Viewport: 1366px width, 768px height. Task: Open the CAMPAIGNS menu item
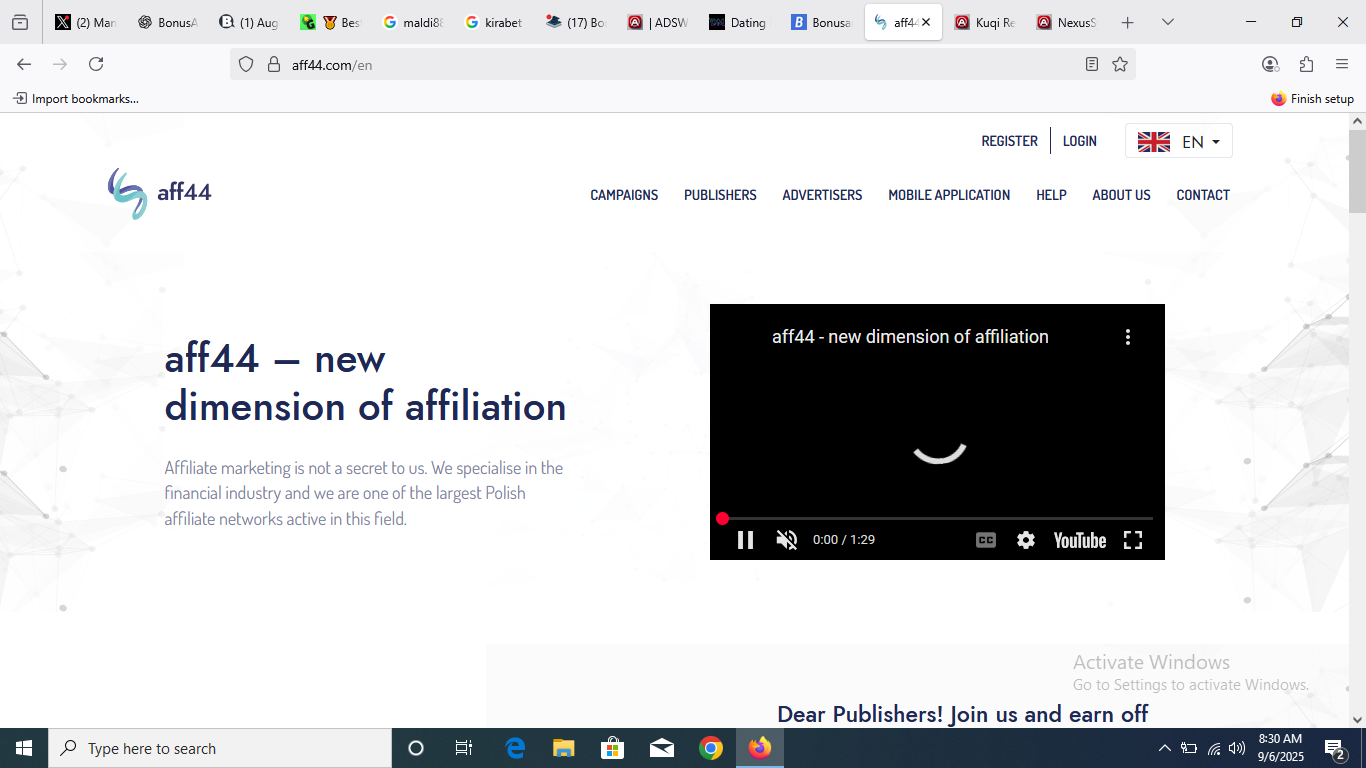coord(624,195)
